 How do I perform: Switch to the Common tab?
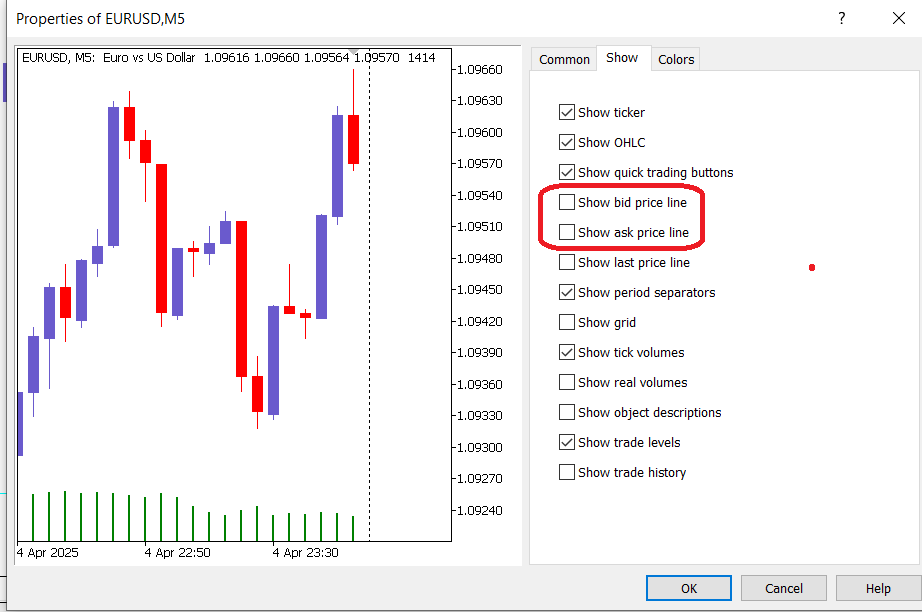point(564,59)
